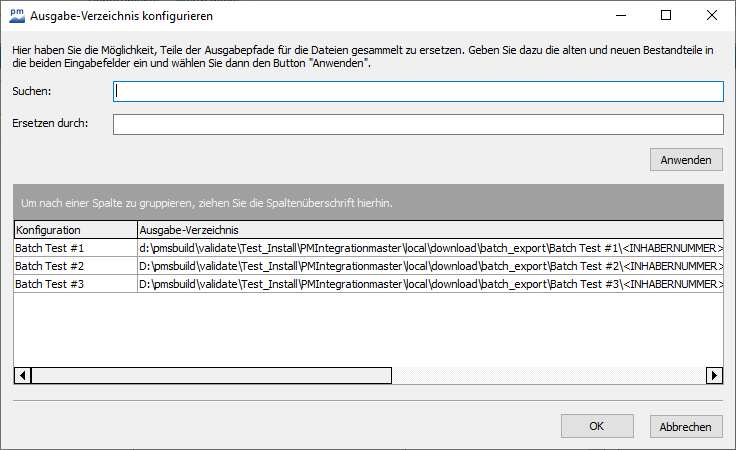Focus the Ersetzen durch text field

pos(418,124)
